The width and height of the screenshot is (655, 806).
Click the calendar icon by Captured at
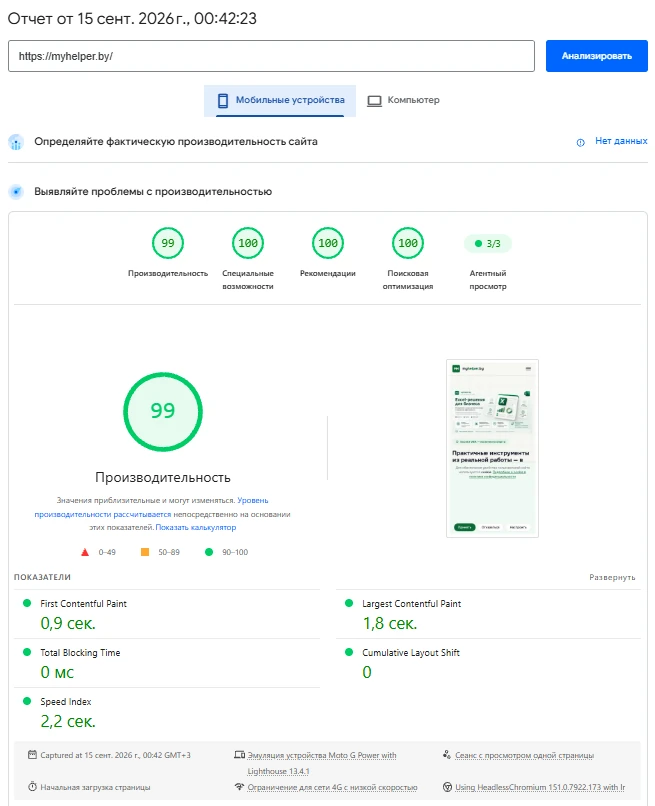[x=32, y=755]
